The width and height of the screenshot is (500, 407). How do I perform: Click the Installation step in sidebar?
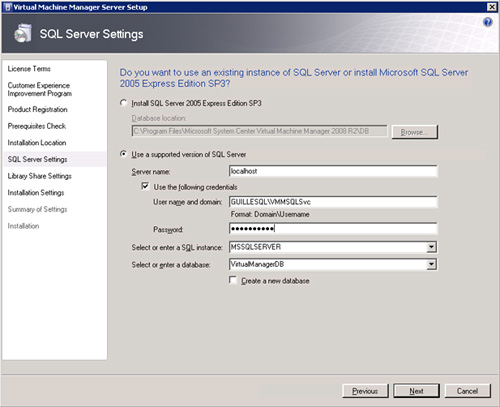(23, 226)
